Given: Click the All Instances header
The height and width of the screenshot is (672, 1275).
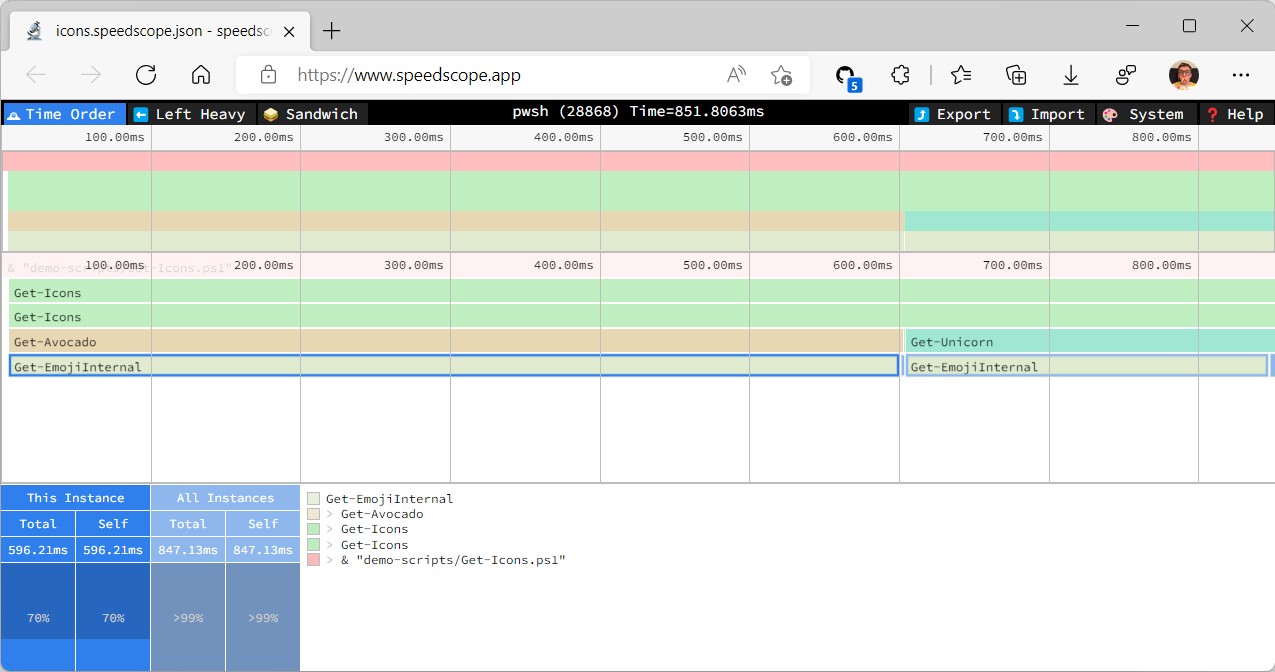Looking at the screenshot, I should 226,498.
